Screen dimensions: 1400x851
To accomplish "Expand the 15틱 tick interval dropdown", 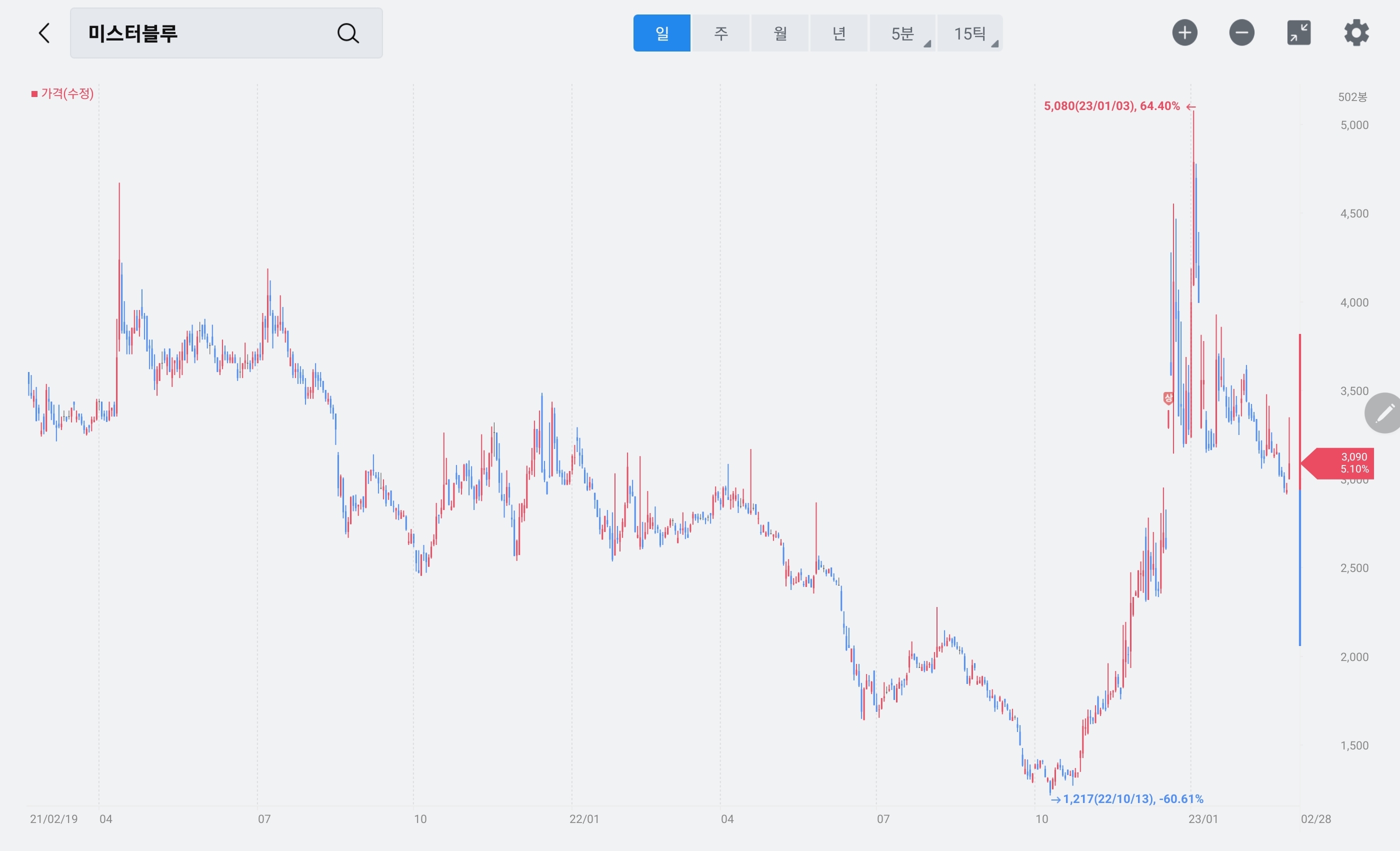I will [970, 33].
